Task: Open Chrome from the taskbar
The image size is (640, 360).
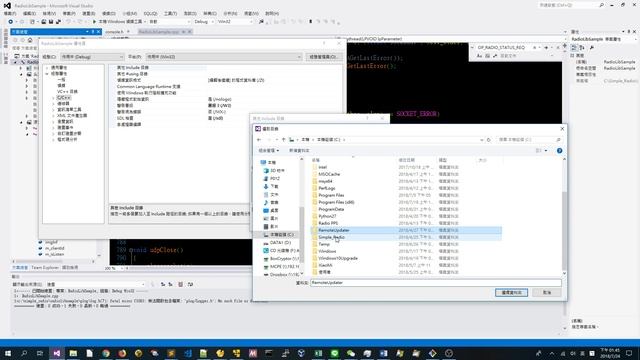Action: coord(106,353)
